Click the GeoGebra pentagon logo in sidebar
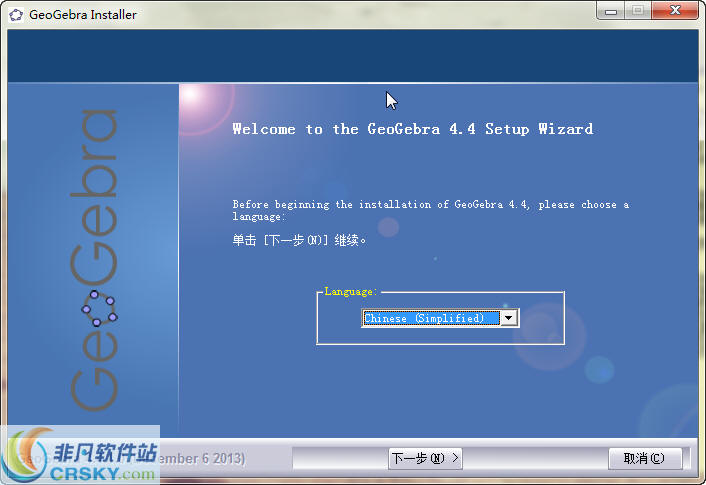 point(99,308)
